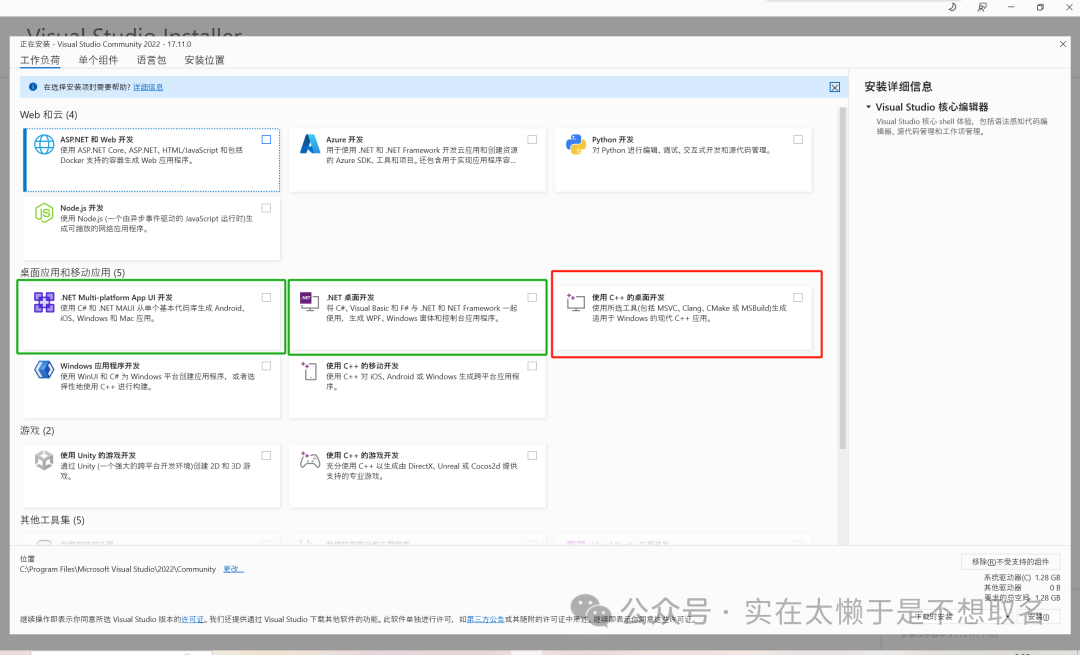Check the 使用 C++ 的游戏开发 checkbox

532,455
